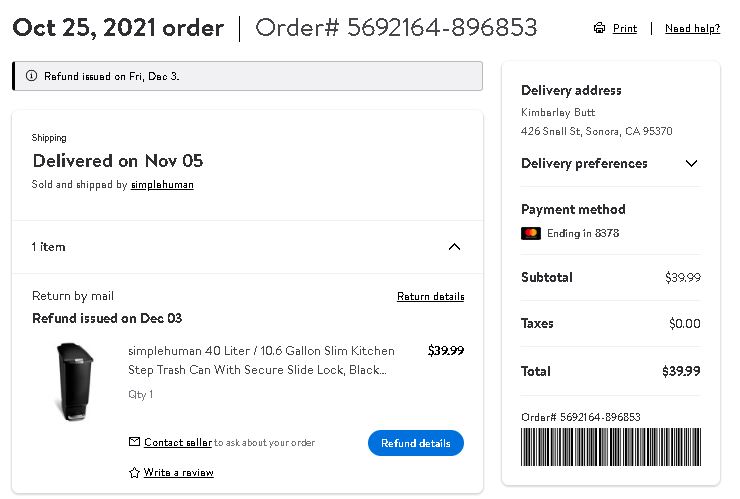Click the printer icon
The height and width of the screenshot is (499, 740).
599,28
